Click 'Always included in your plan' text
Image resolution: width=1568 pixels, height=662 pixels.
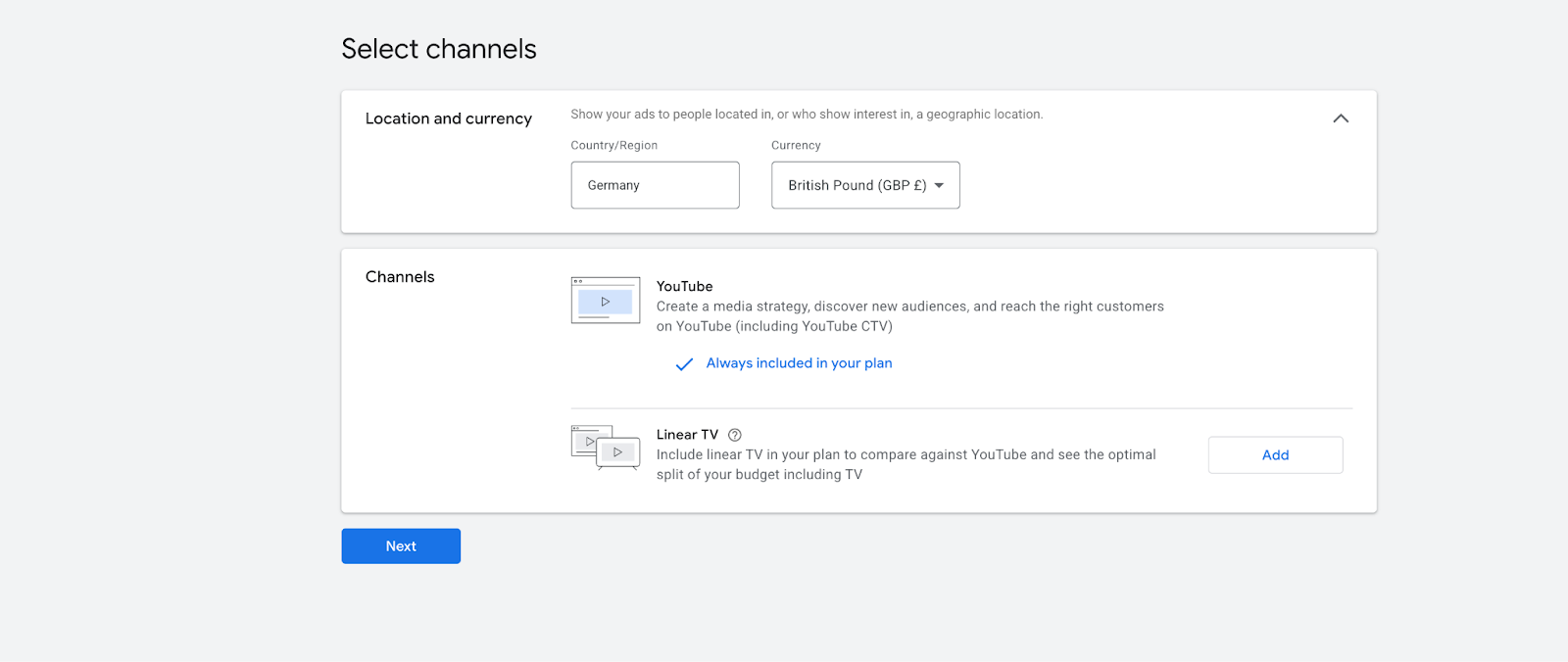coord(799,363)
